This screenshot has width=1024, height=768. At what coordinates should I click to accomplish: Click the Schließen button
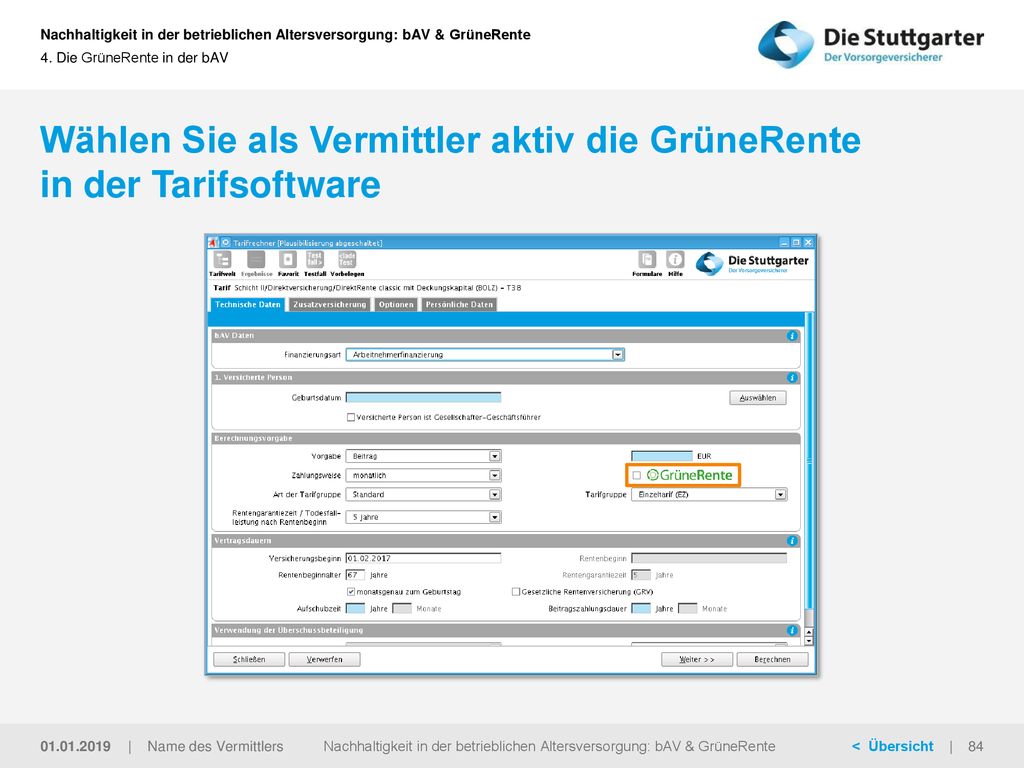pos(249,660)
